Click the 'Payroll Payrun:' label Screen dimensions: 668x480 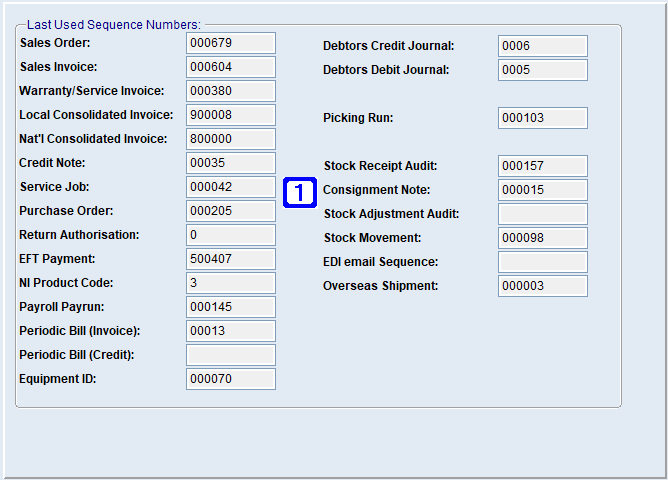pos(62,307)
